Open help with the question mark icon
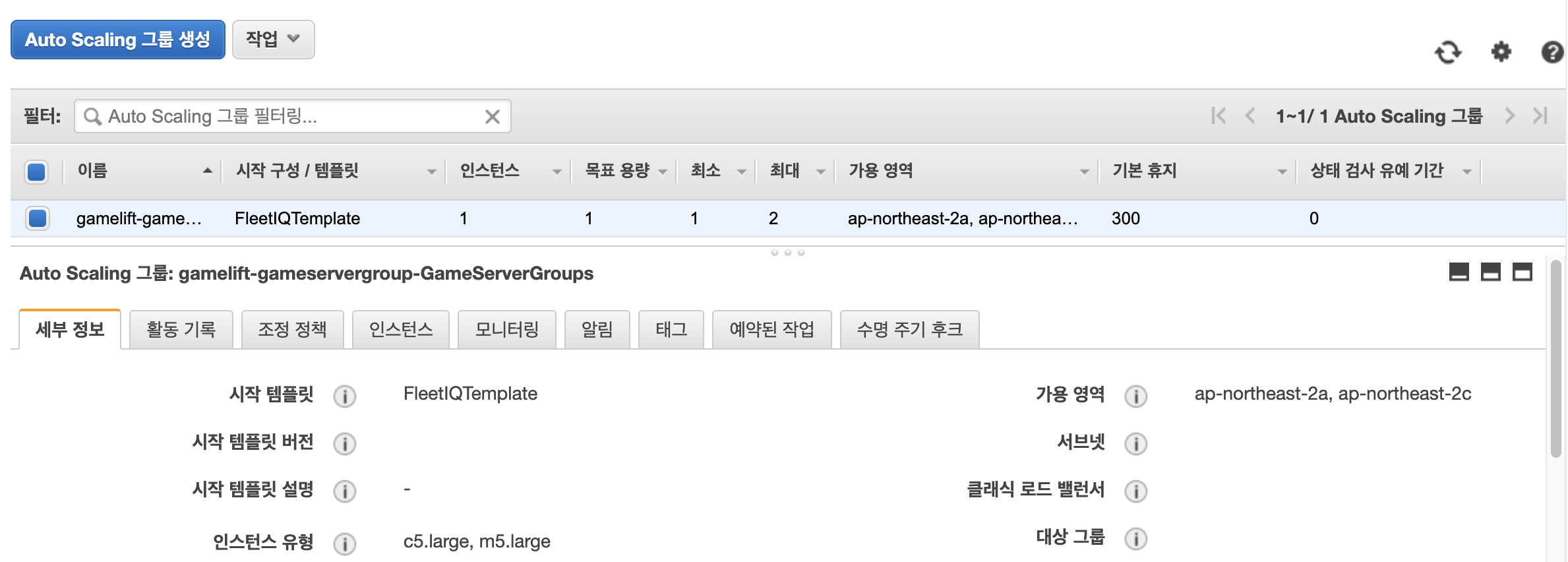 point(1552,51)
